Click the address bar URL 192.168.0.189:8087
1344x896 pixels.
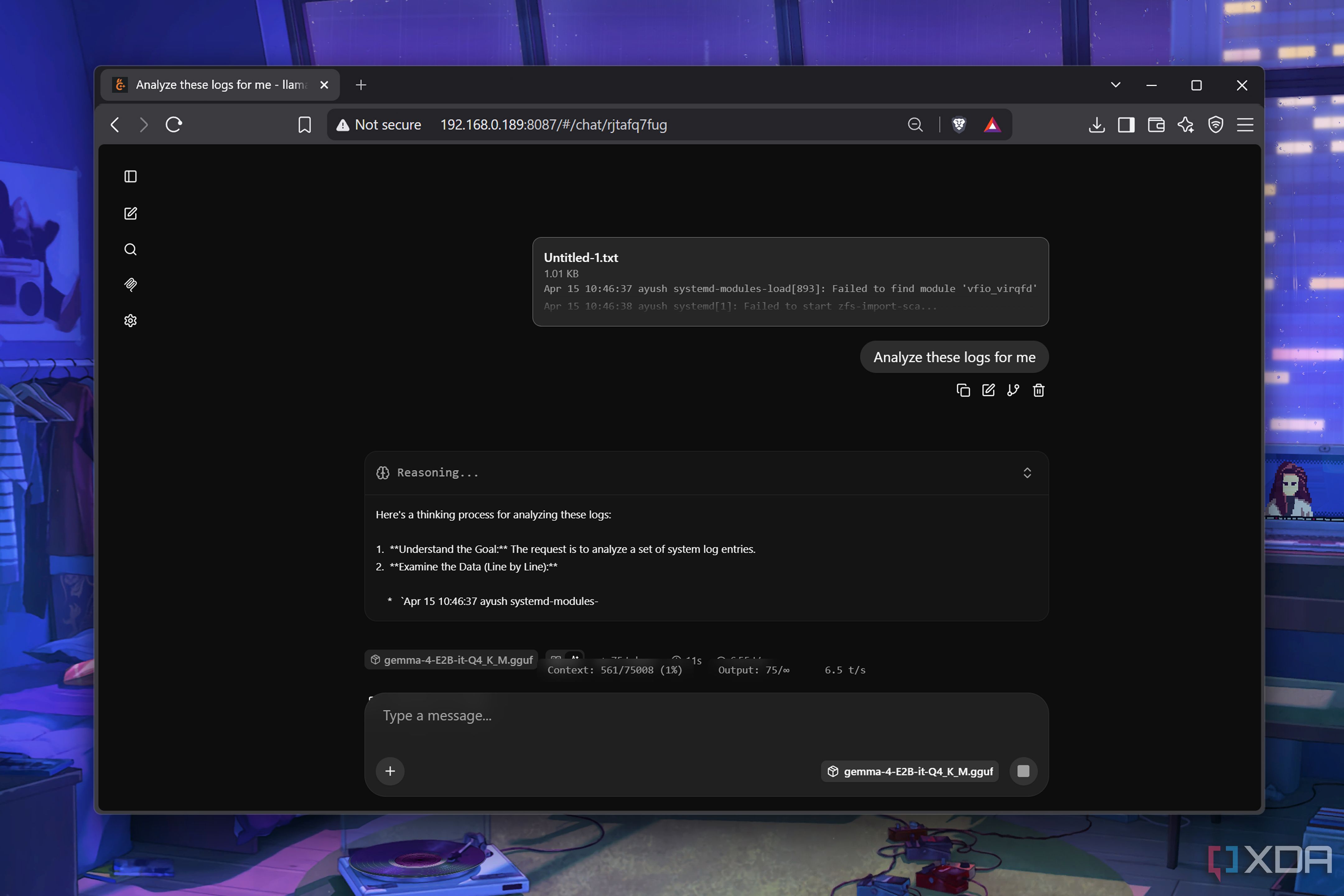pyautogui.click(x=553, y=124)
